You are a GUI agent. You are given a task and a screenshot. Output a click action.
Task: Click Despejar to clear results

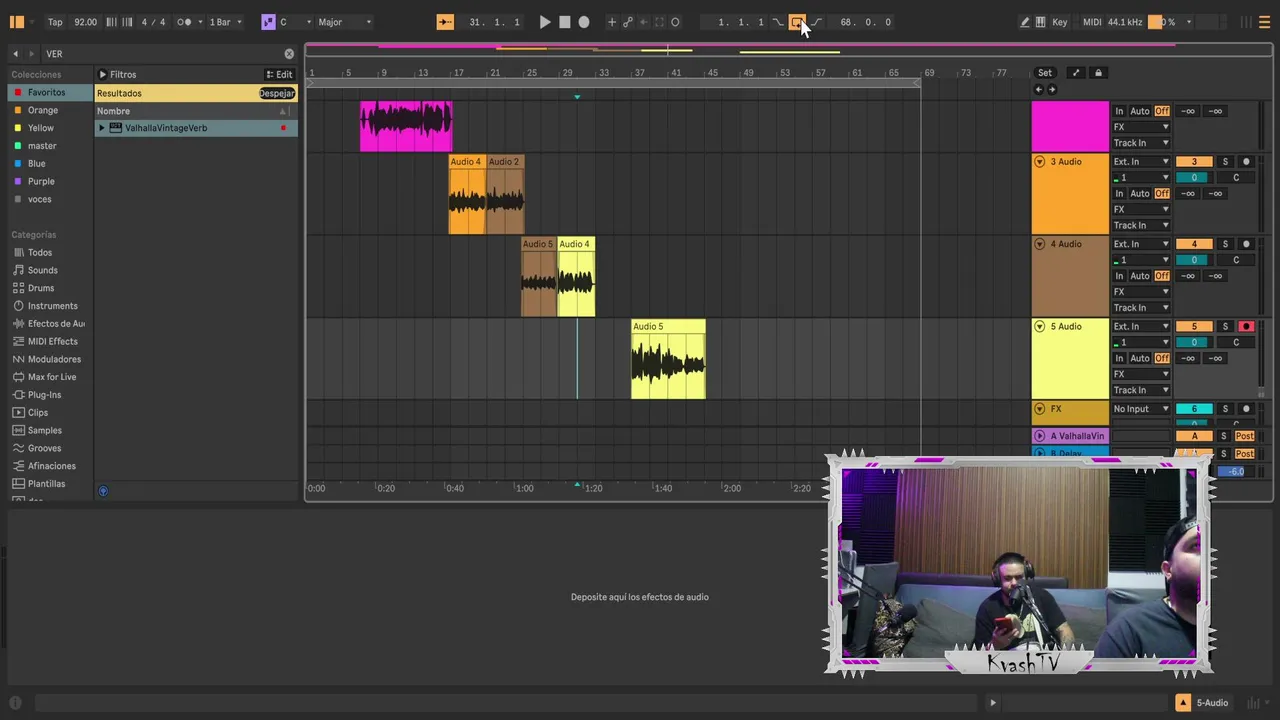[x=277, y=93]
